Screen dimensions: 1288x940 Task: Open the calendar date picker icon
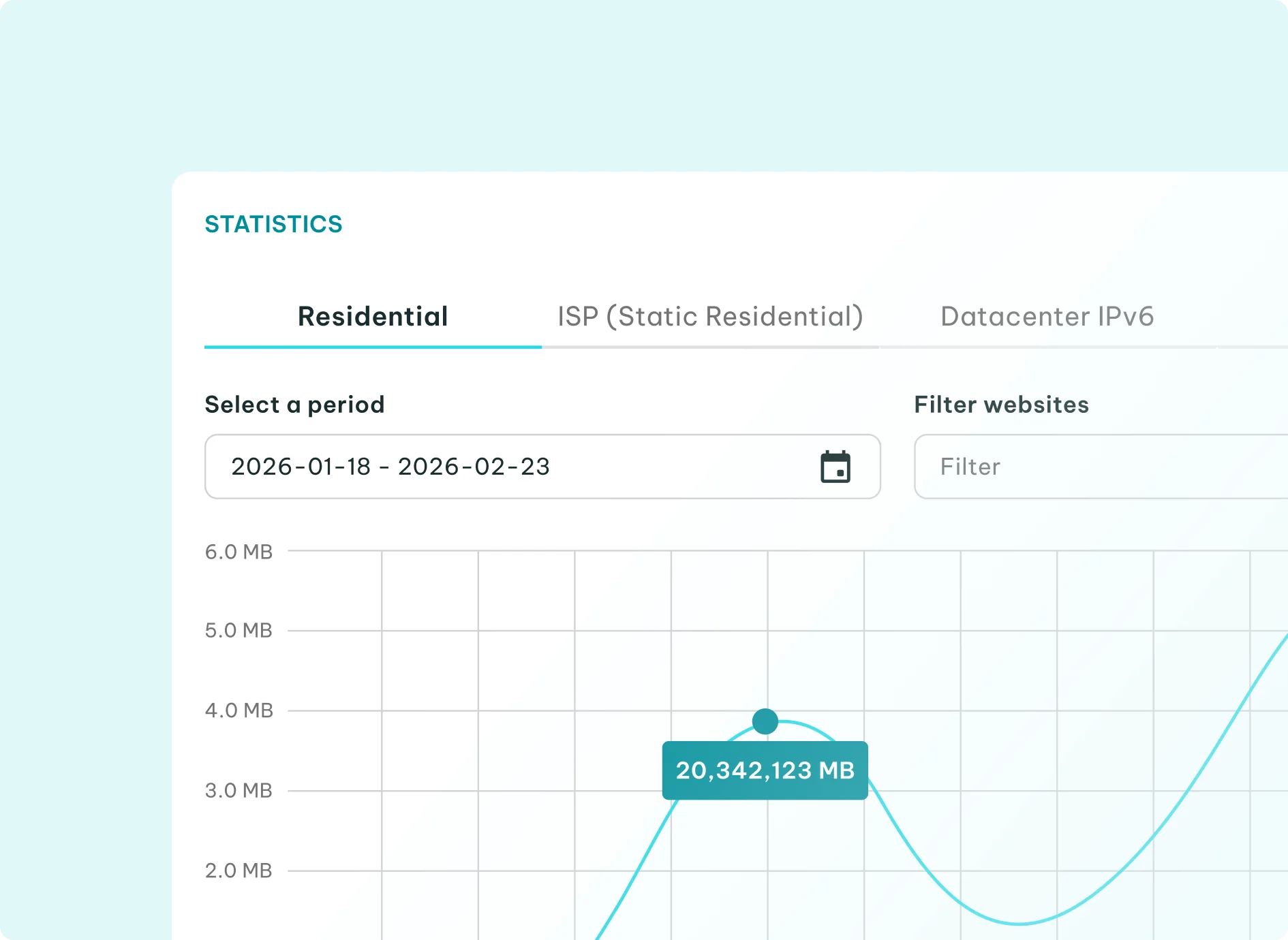click(x=835, y=467)
